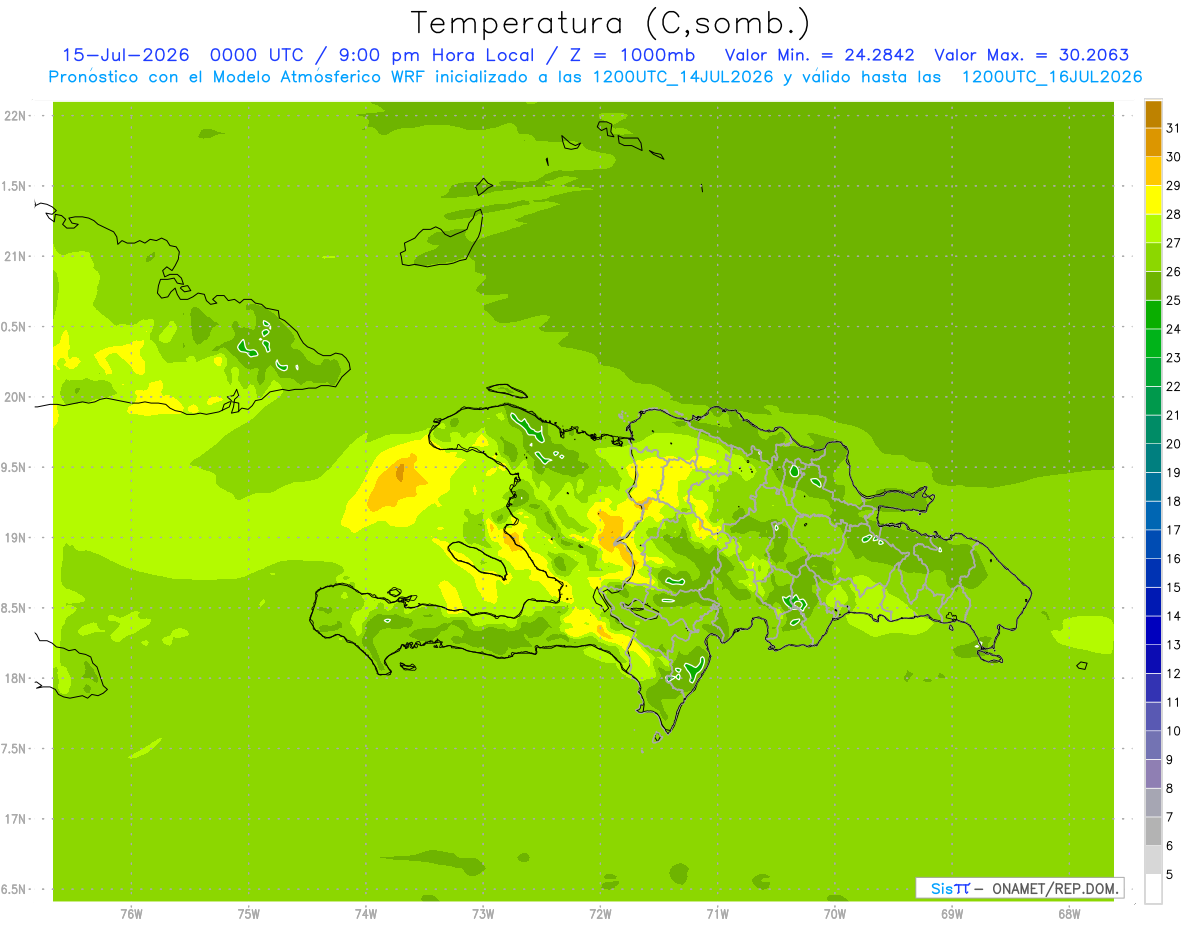The width and height of the screenshot is (1200, 927).
Task: Click the "76W" longitude label
Action: point(131,914)
